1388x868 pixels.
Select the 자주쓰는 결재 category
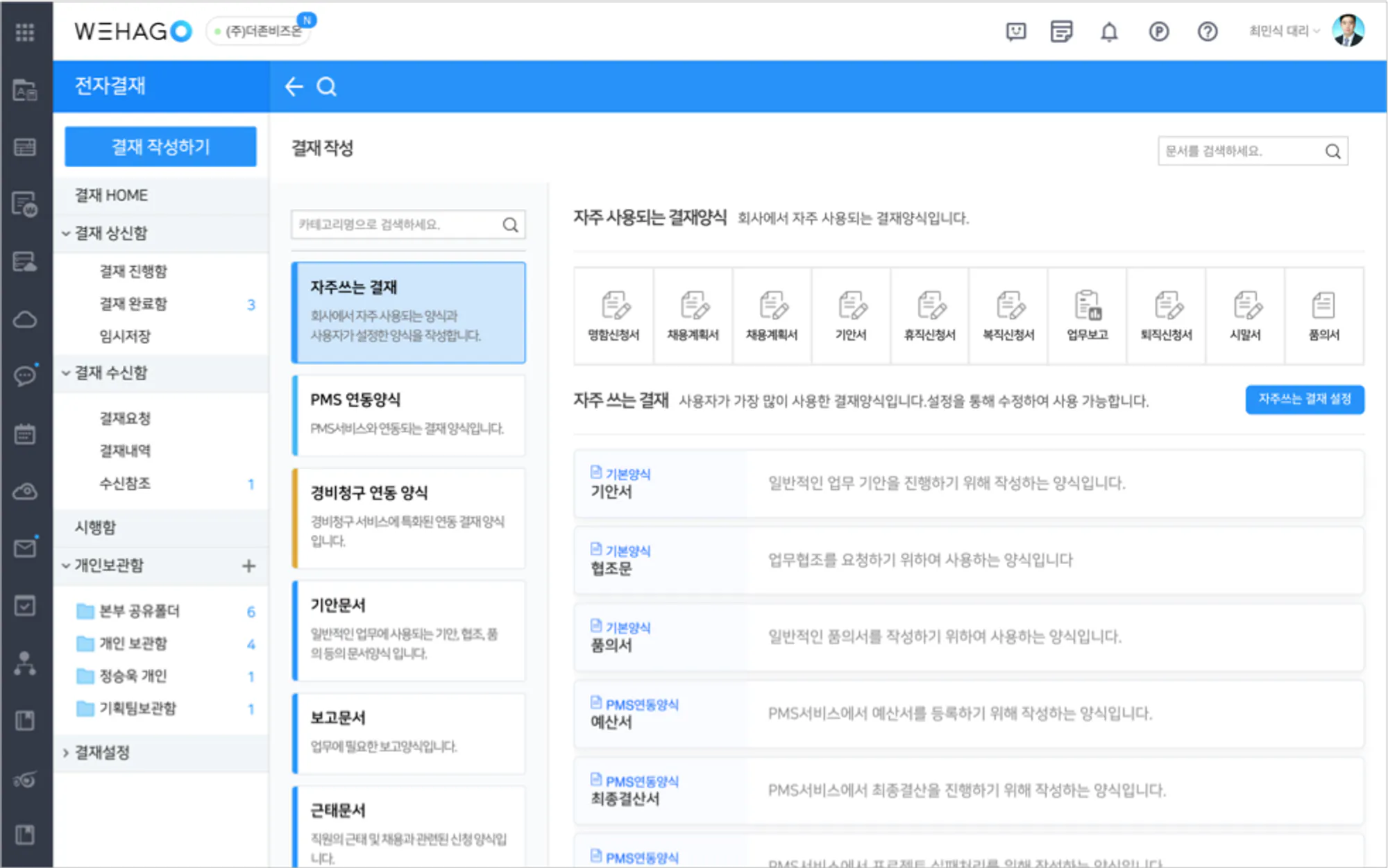tap(409, 312)
